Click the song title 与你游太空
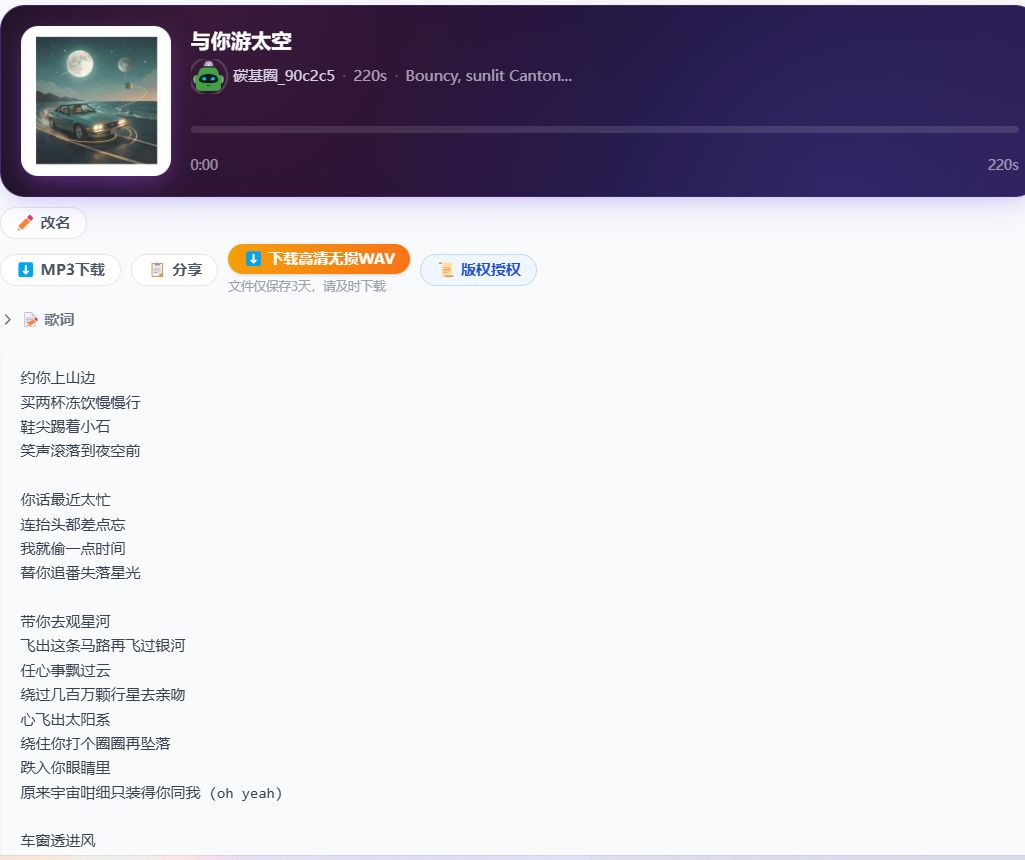The width and height of the screenshot is (1025, 860). point(241,41)
